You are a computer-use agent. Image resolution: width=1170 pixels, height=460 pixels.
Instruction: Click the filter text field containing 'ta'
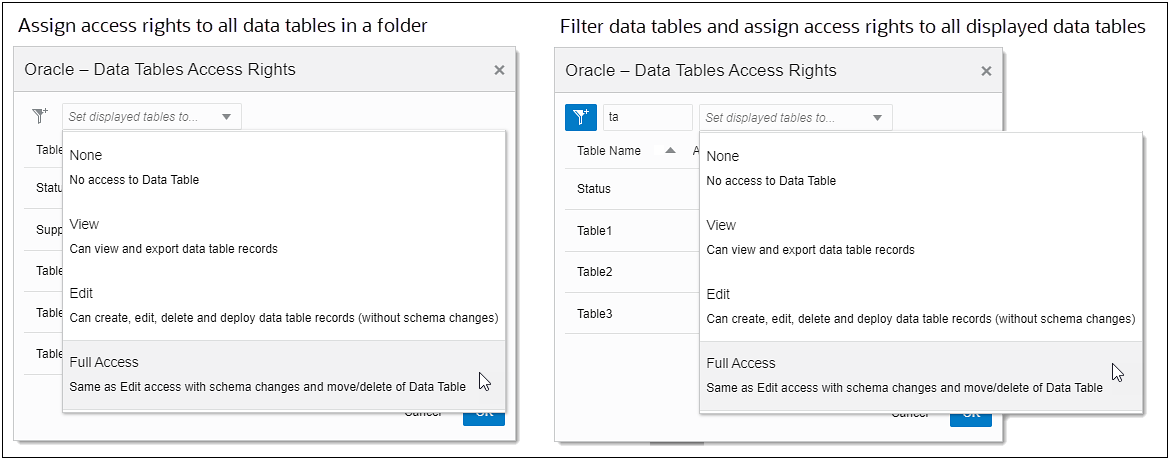coord(647,117)
